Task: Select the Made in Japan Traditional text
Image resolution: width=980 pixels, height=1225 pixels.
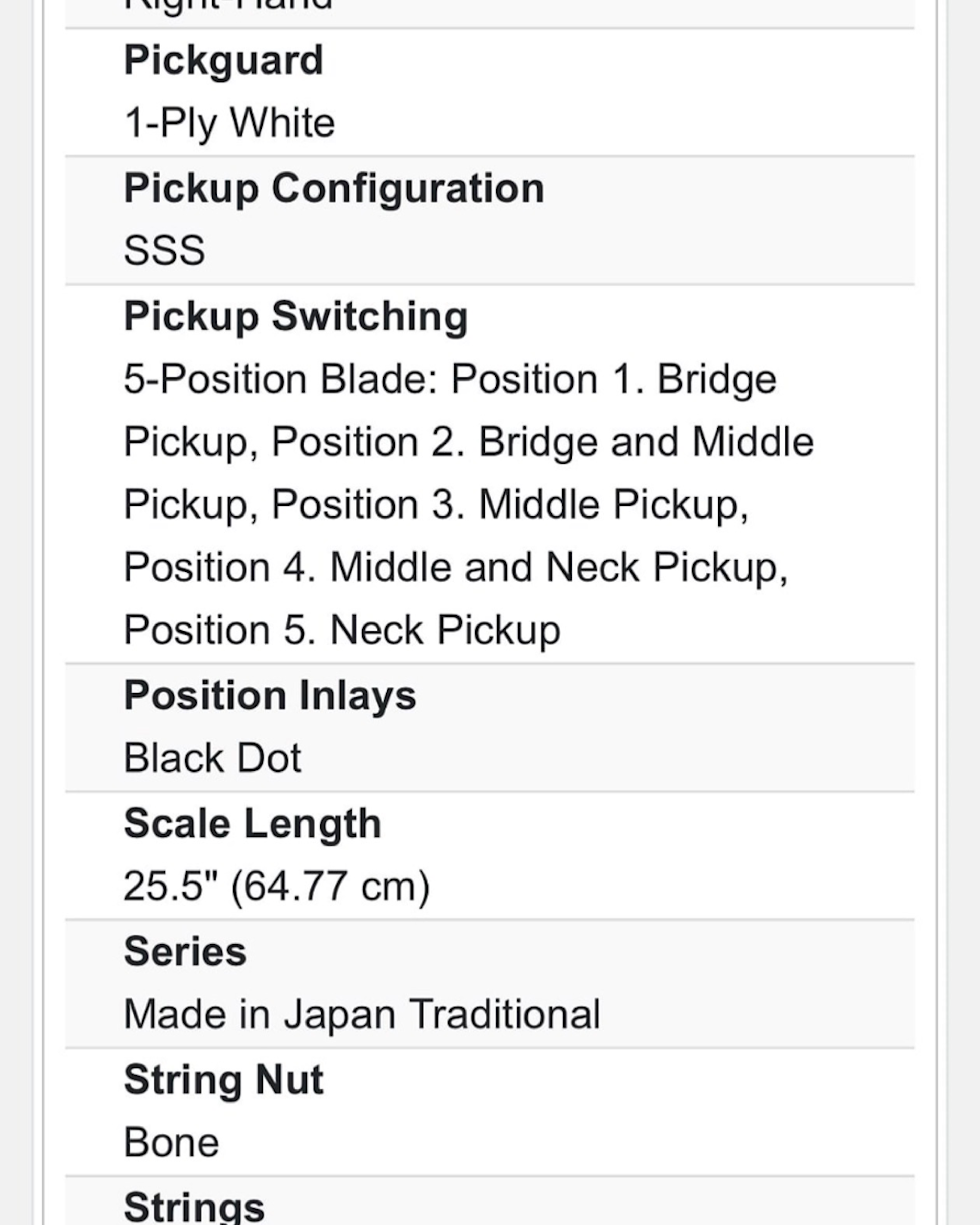Action: tap(361, 1015)
